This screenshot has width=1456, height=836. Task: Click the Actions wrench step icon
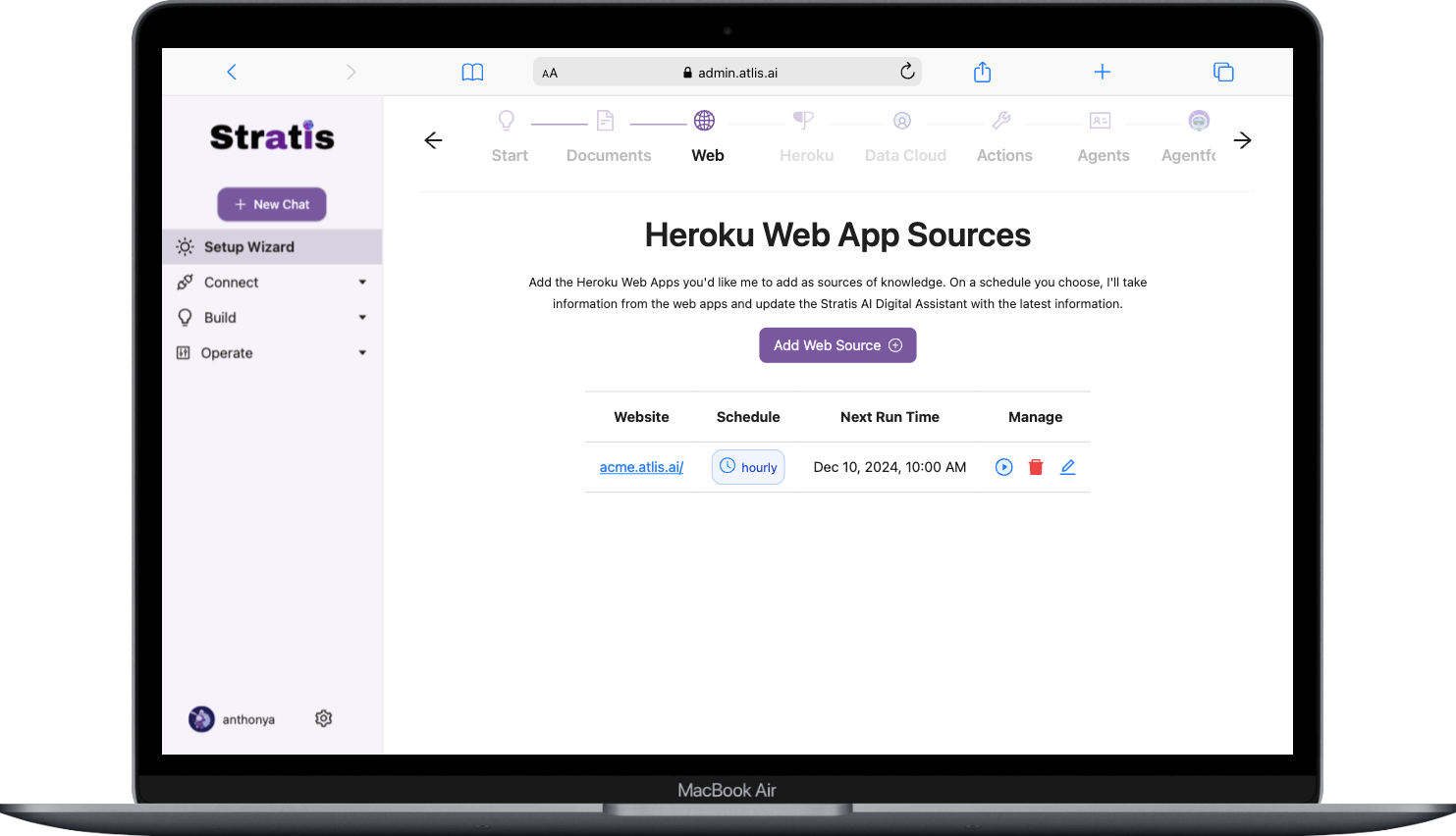point(1001,121)
